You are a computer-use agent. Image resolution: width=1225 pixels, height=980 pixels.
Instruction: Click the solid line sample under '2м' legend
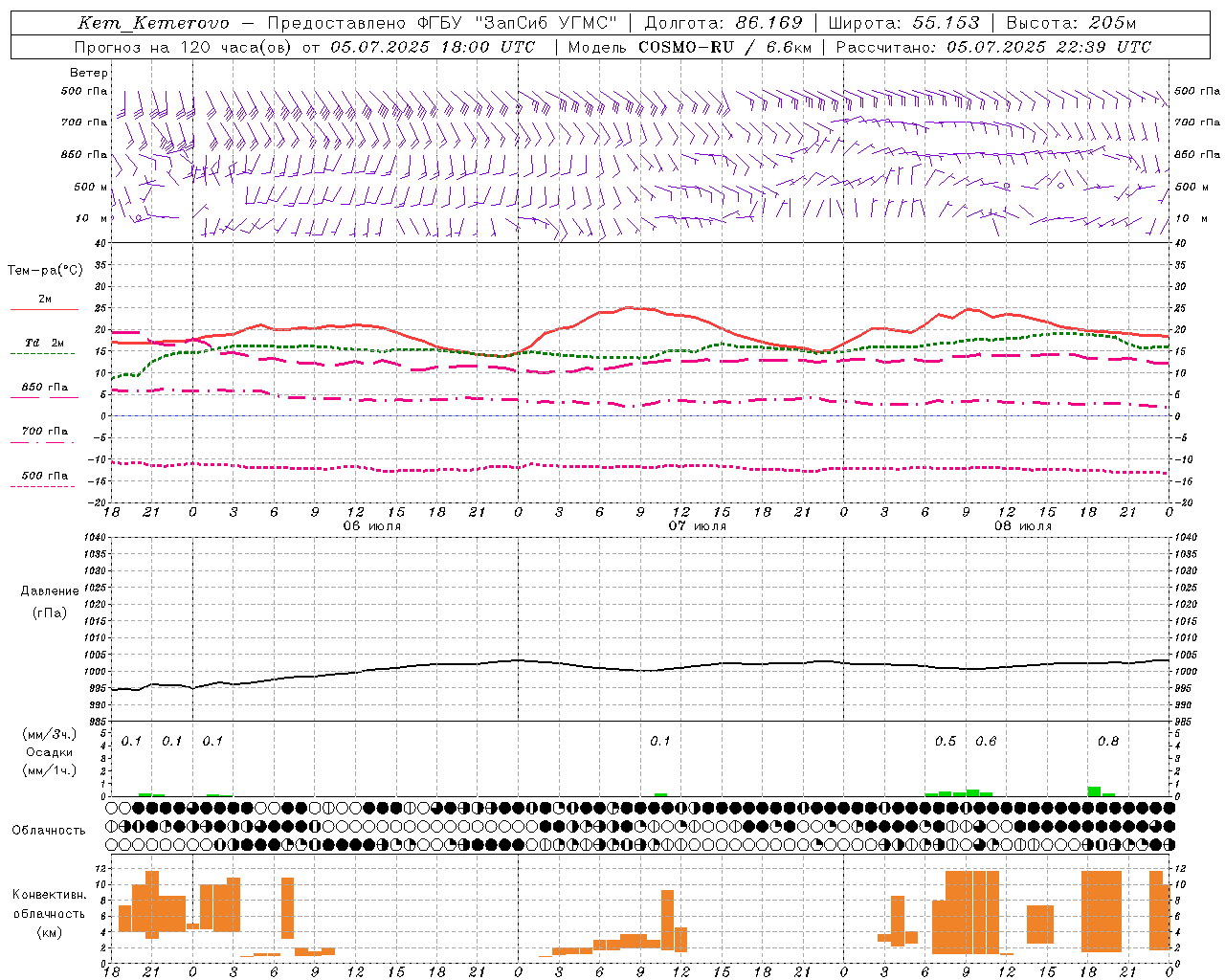click(x=44, y=310)
